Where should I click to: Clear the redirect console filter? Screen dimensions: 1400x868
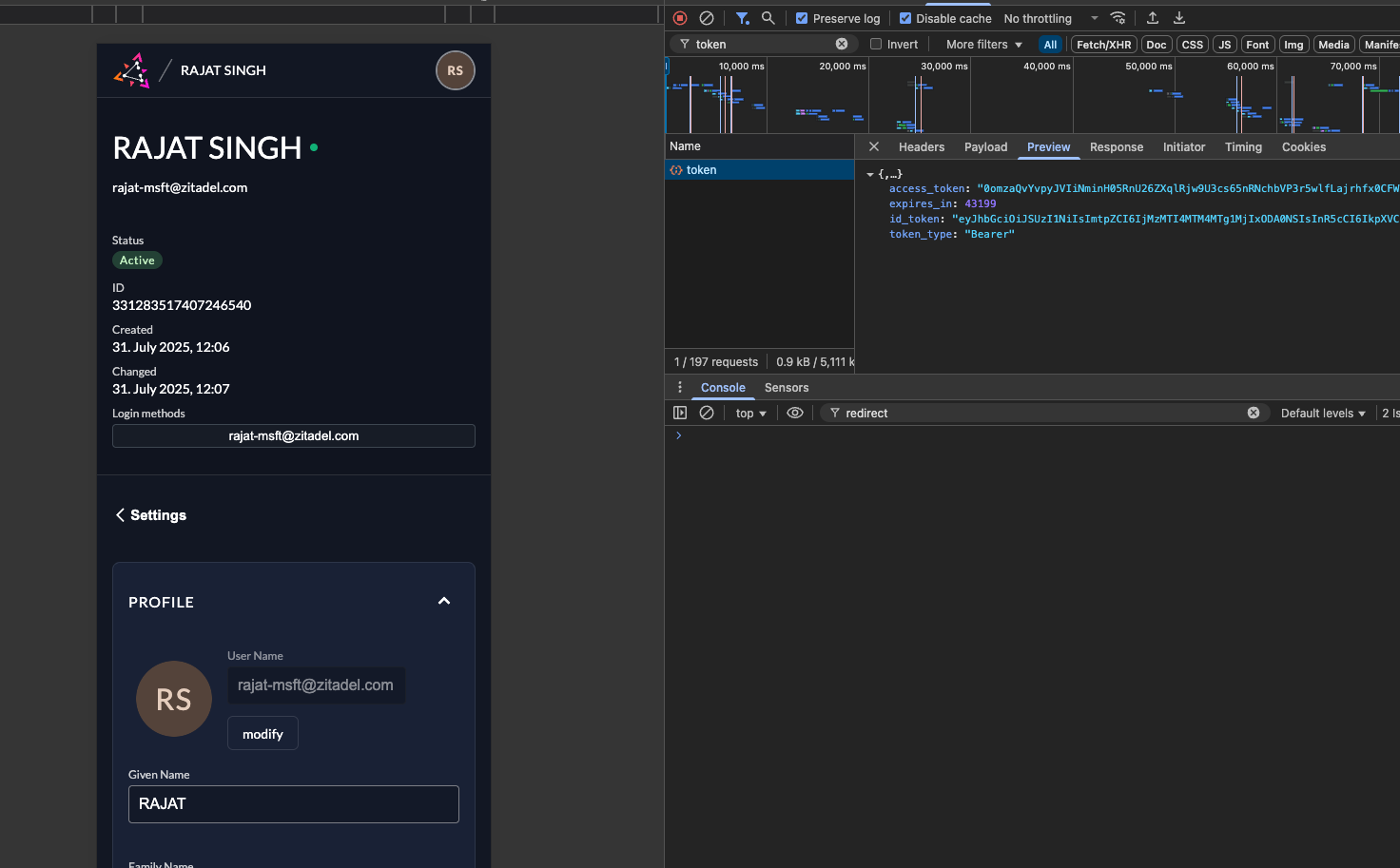click(x=1254, y=413)
